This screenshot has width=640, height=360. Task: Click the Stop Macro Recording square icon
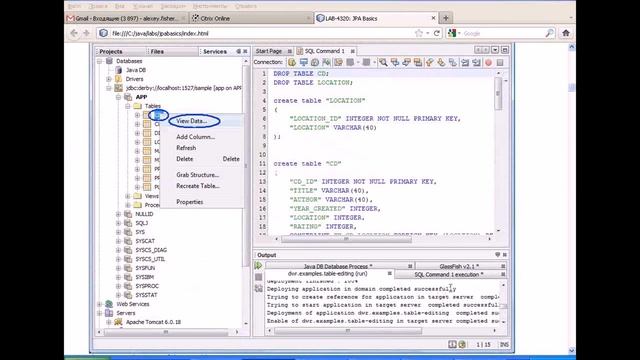pos(500,62)
